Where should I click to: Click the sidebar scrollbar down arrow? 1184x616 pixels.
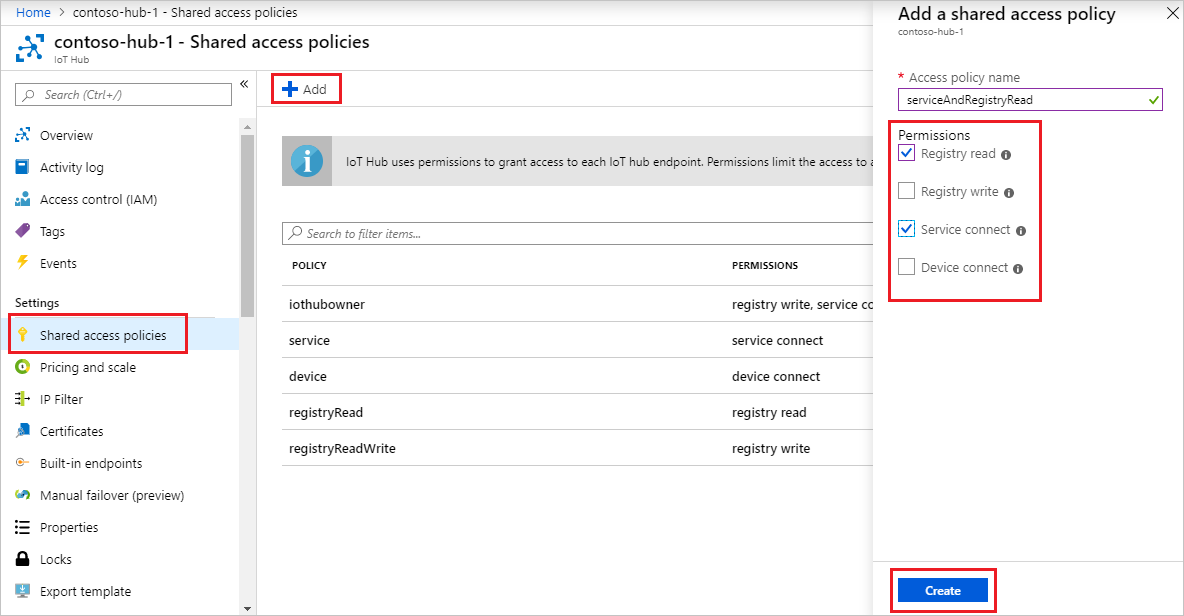click(x=248, y=608)
